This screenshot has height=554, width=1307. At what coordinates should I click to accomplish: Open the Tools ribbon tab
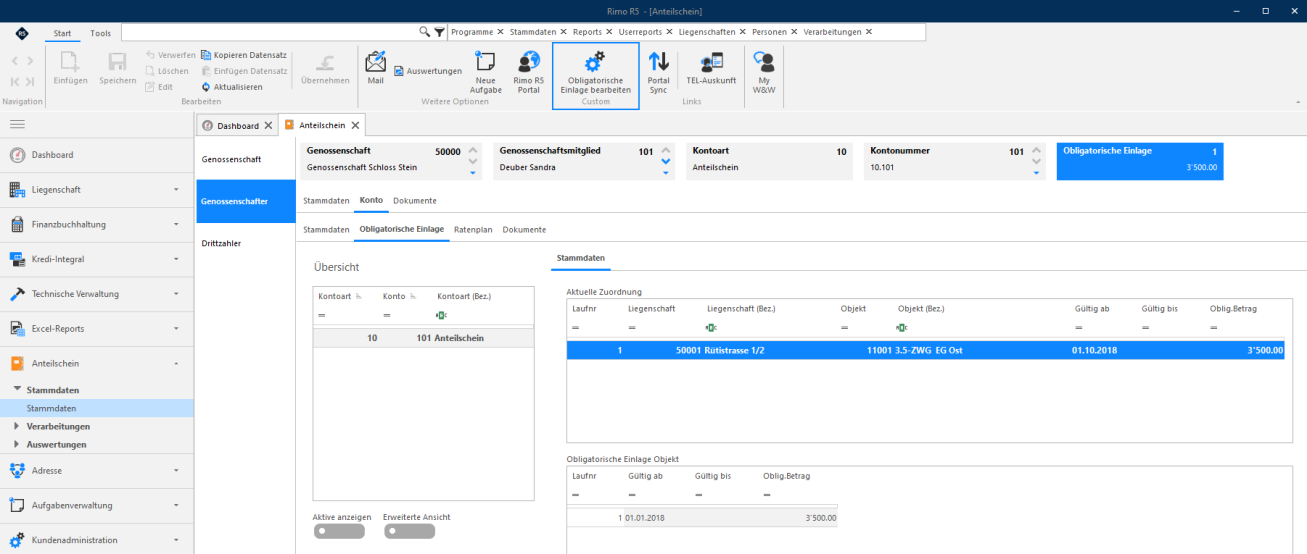tap(101, 33)
